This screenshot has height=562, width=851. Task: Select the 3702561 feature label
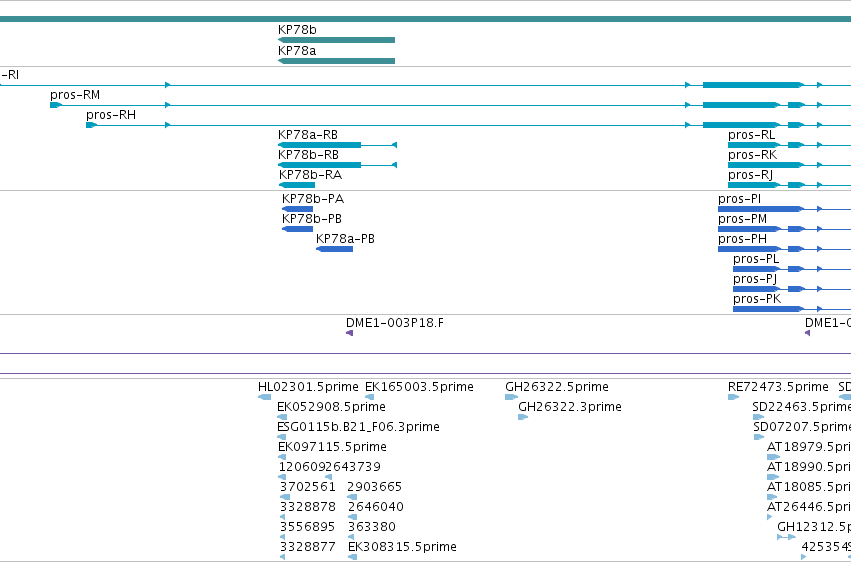pyautogui.click(x=308, y=487)
